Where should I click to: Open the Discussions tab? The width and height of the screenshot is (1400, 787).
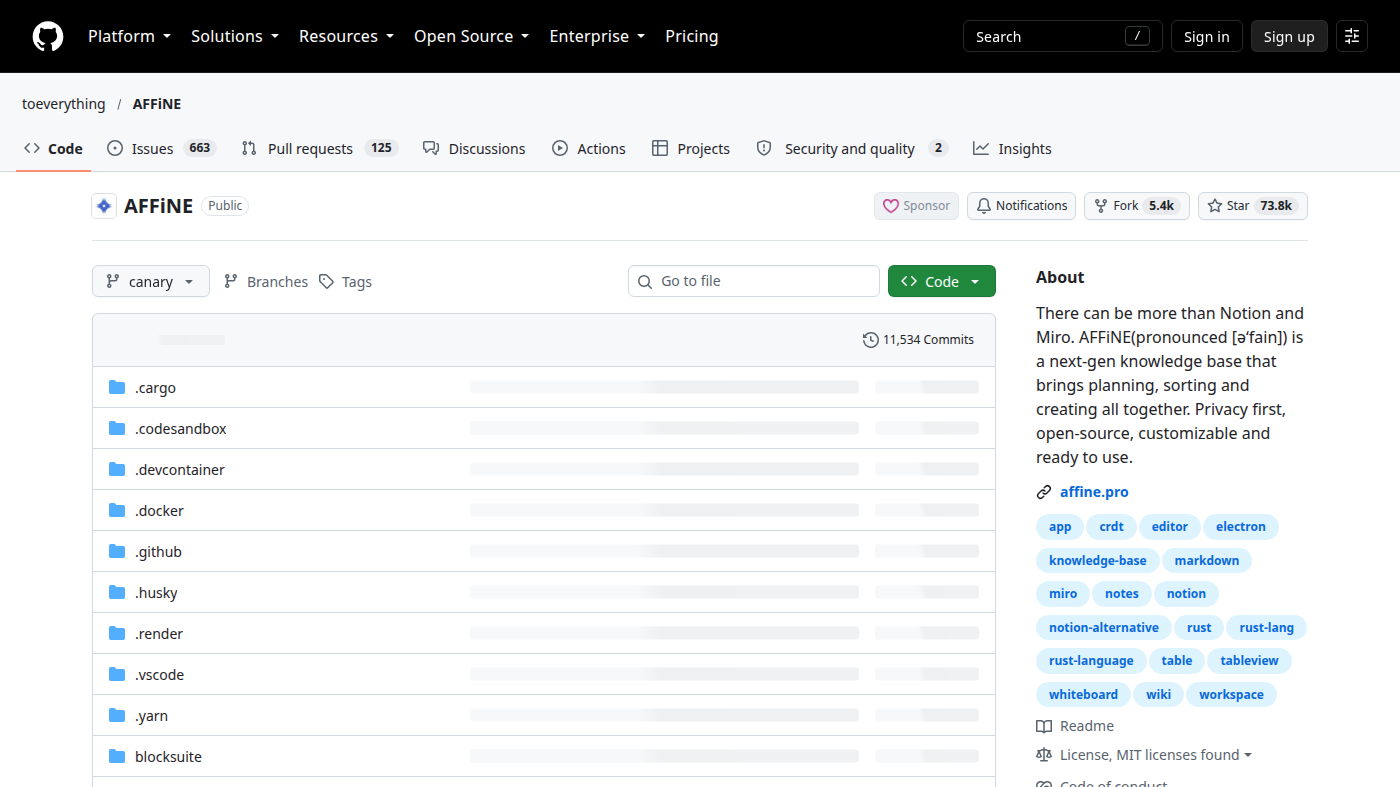[x=474, y=148]
